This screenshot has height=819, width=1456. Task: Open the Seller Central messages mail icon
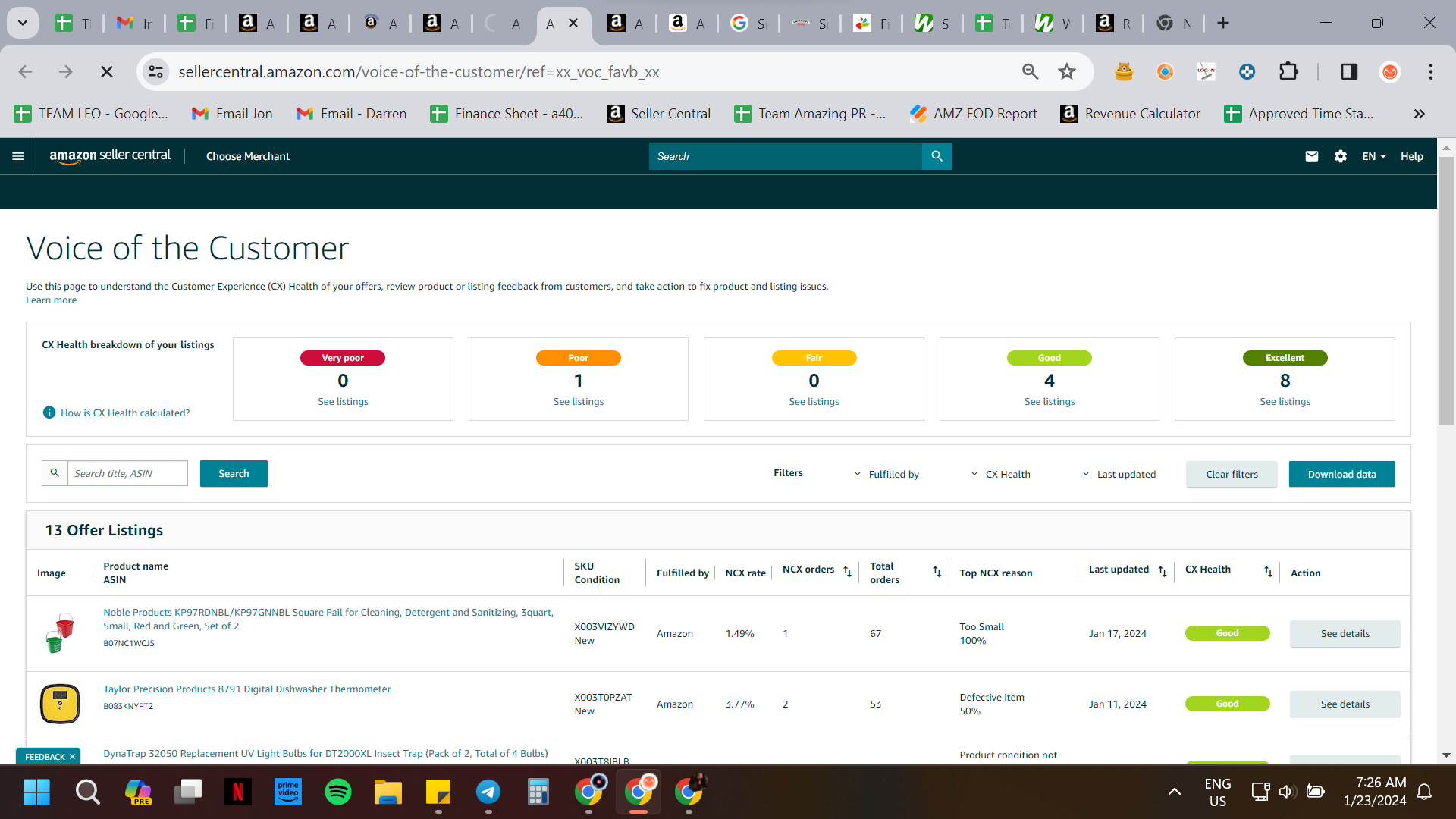click(1312, 156)
